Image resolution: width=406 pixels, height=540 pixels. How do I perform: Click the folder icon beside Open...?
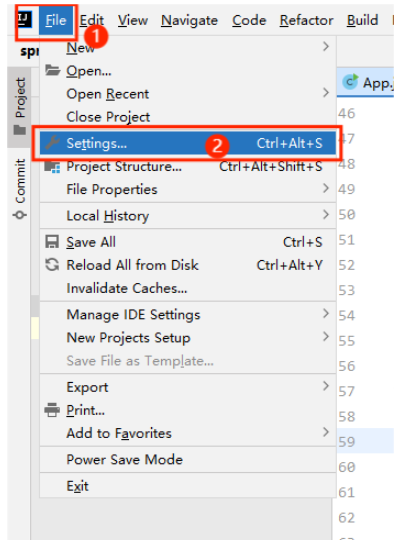pos(52,70)
